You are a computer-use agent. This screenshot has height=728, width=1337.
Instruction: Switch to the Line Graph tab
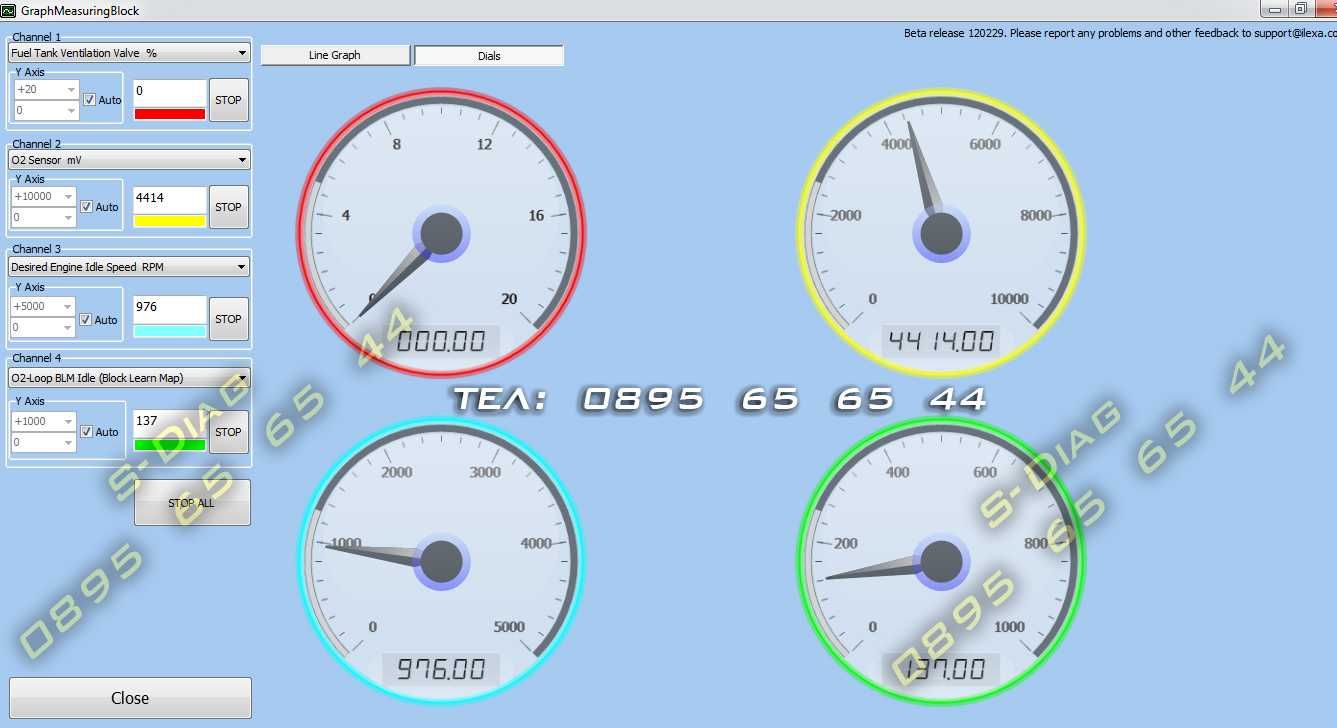(335, 55)
